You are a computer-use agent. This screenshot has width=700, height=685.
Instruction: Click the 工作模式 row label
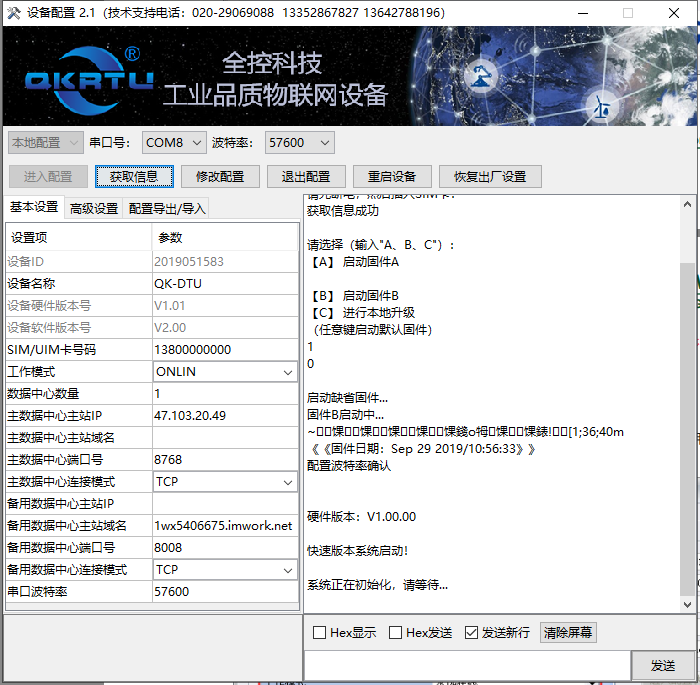point(31,372)
